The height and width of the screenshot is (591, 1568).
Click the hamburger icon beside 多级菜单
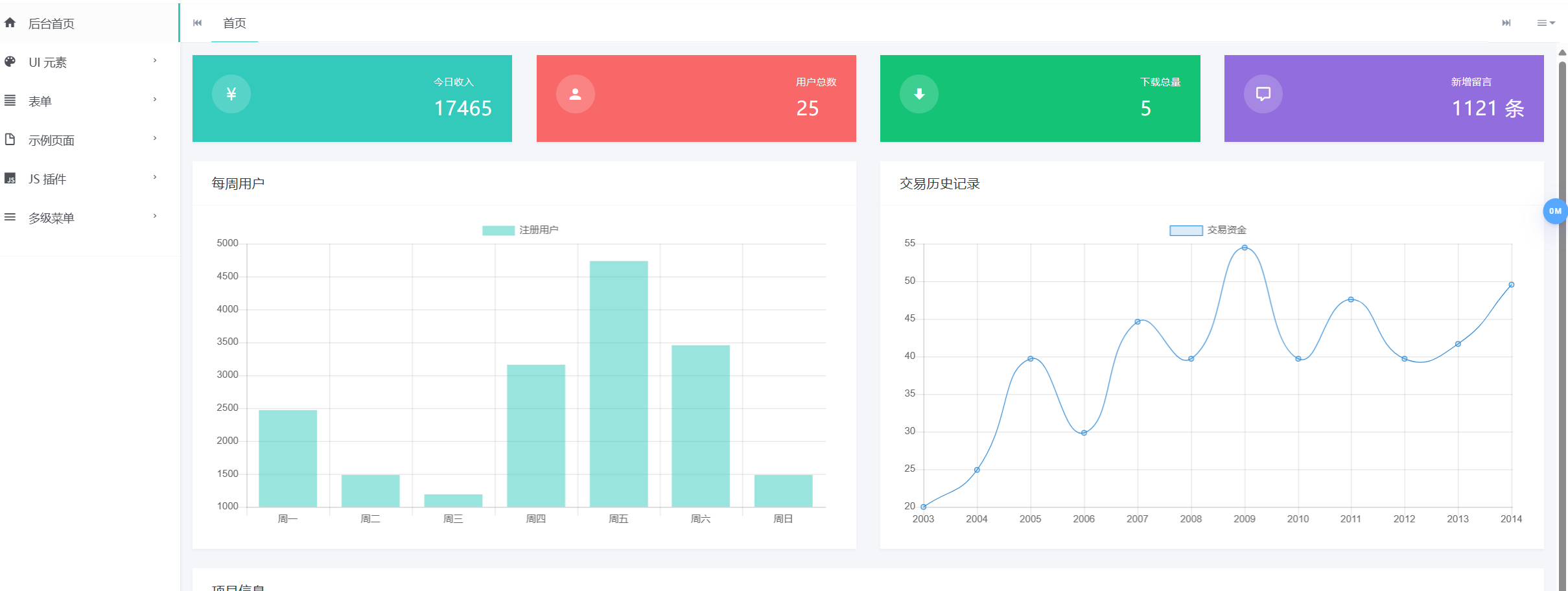[x=10, y=217]
